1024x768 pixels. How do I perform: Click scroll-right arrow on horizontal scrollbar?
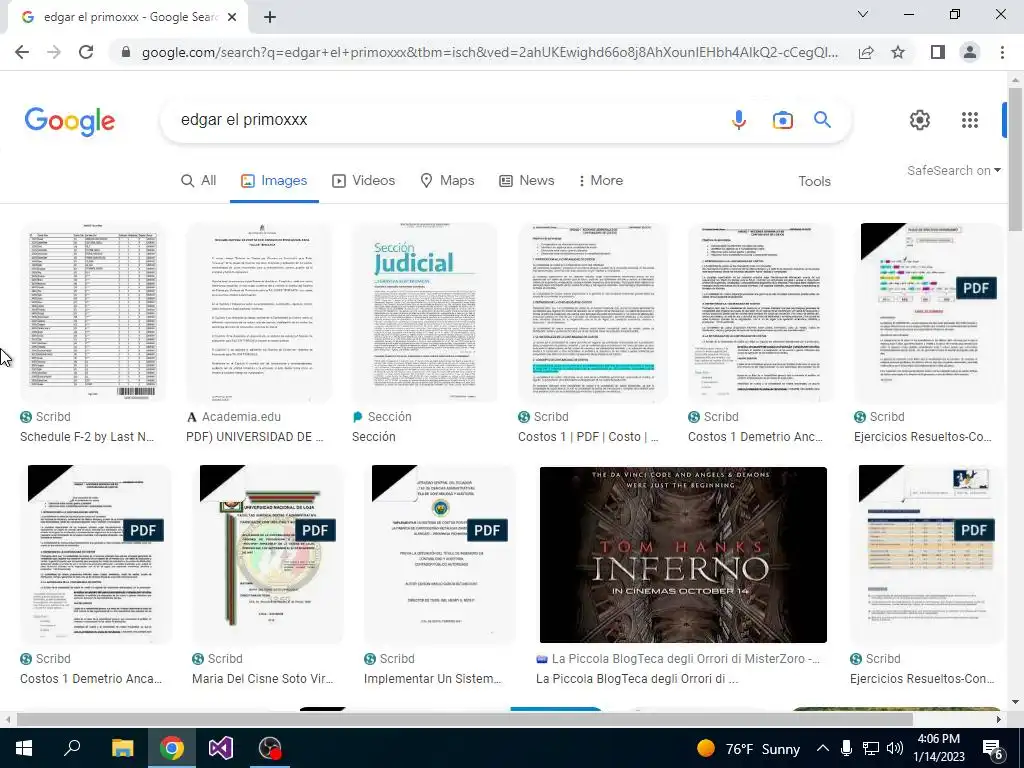coord(999,719)
